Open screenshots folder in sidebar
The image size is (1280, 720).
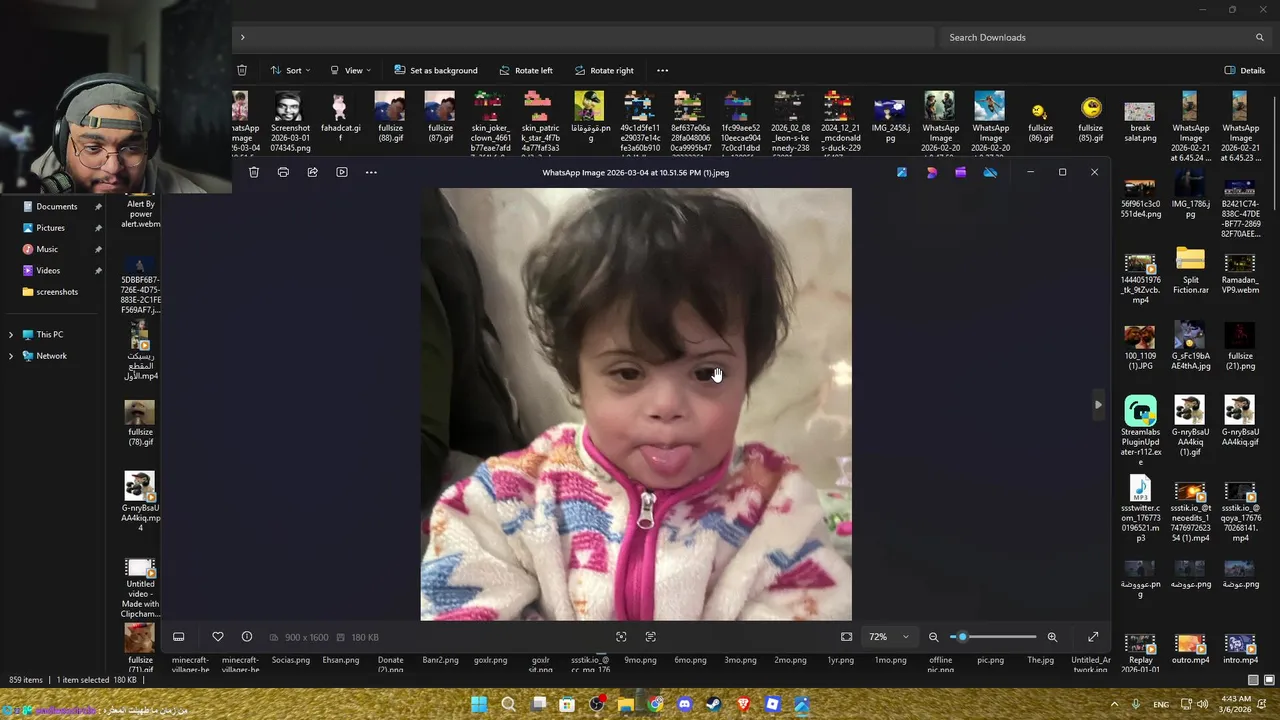point(57,292)
